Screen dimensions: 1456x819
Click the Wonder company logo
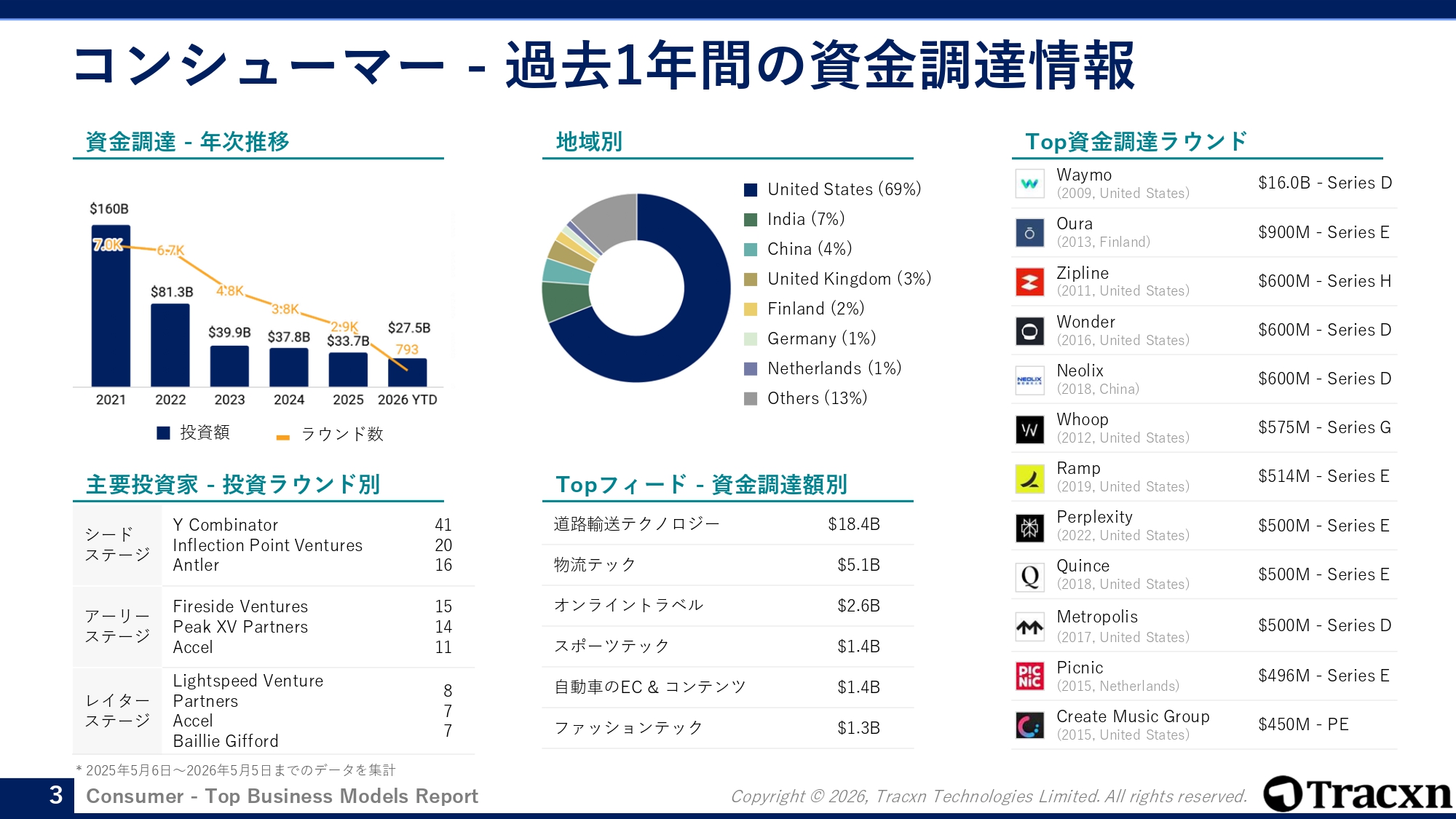point(1029,331)
